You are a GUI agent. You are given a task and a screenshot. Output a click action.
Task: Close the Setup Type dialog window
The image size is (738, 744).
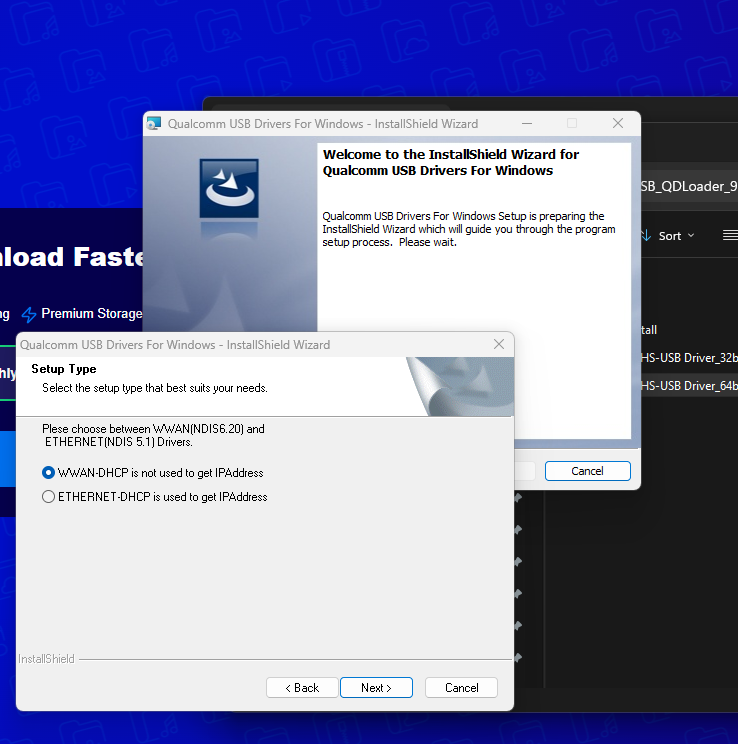pos(499,344)
